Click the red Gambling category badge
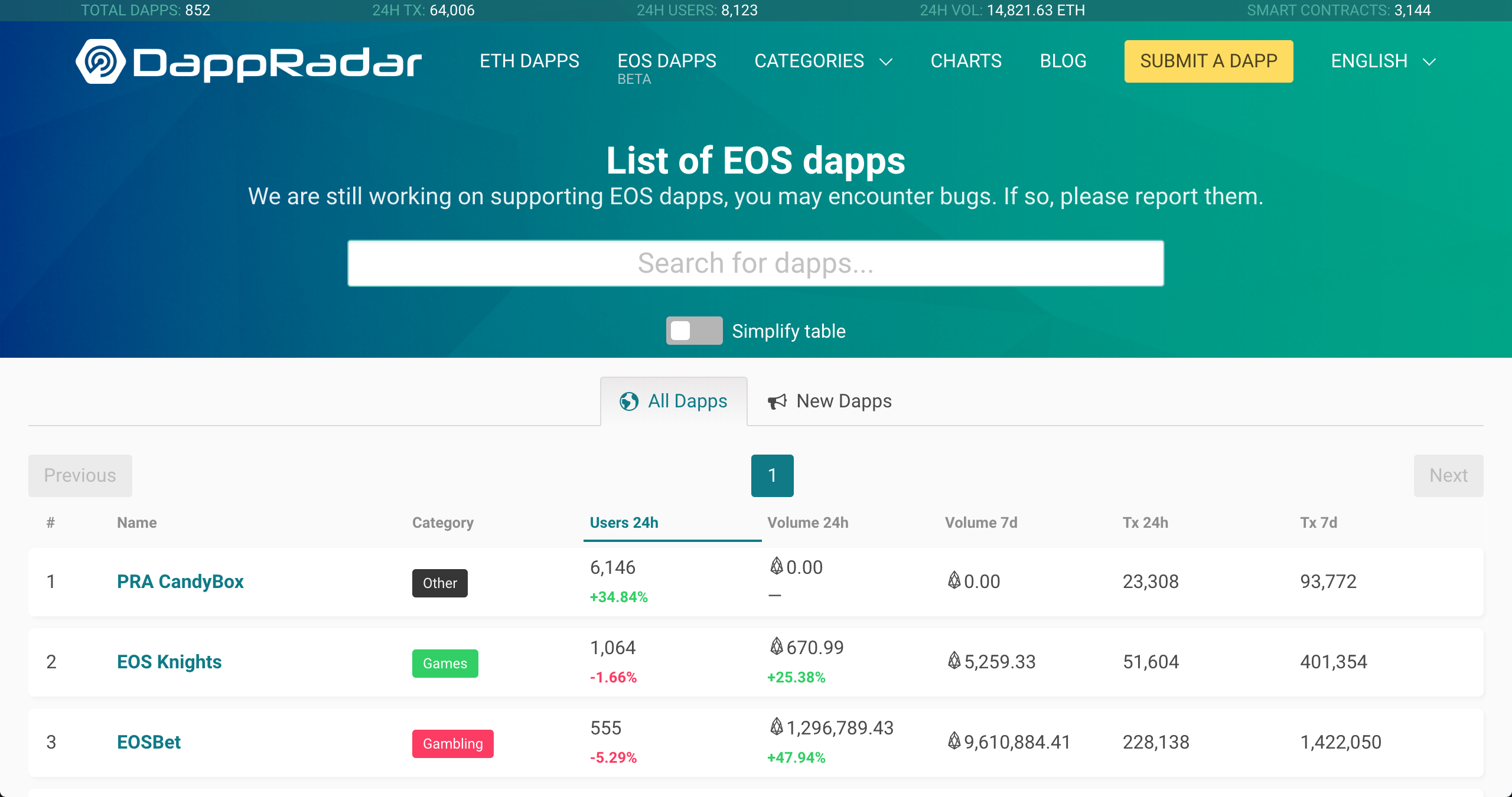Viewport: 1512px width, 797px height. 453,744
